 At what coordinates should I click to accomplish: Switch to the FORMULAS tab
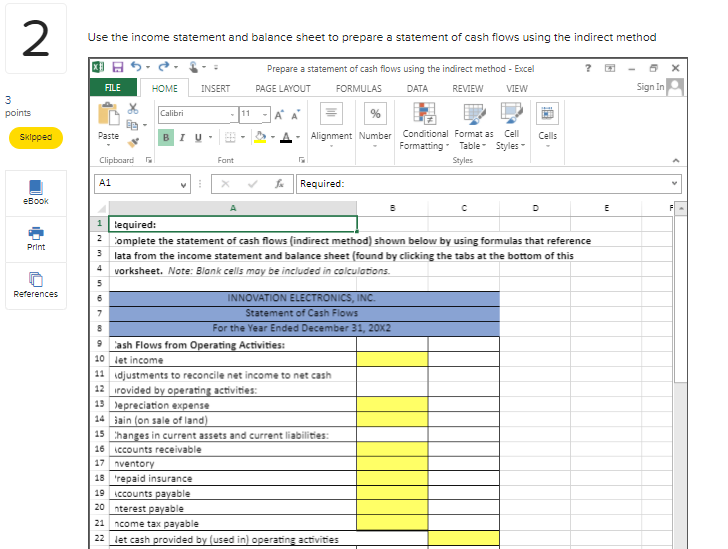[358, 88]
